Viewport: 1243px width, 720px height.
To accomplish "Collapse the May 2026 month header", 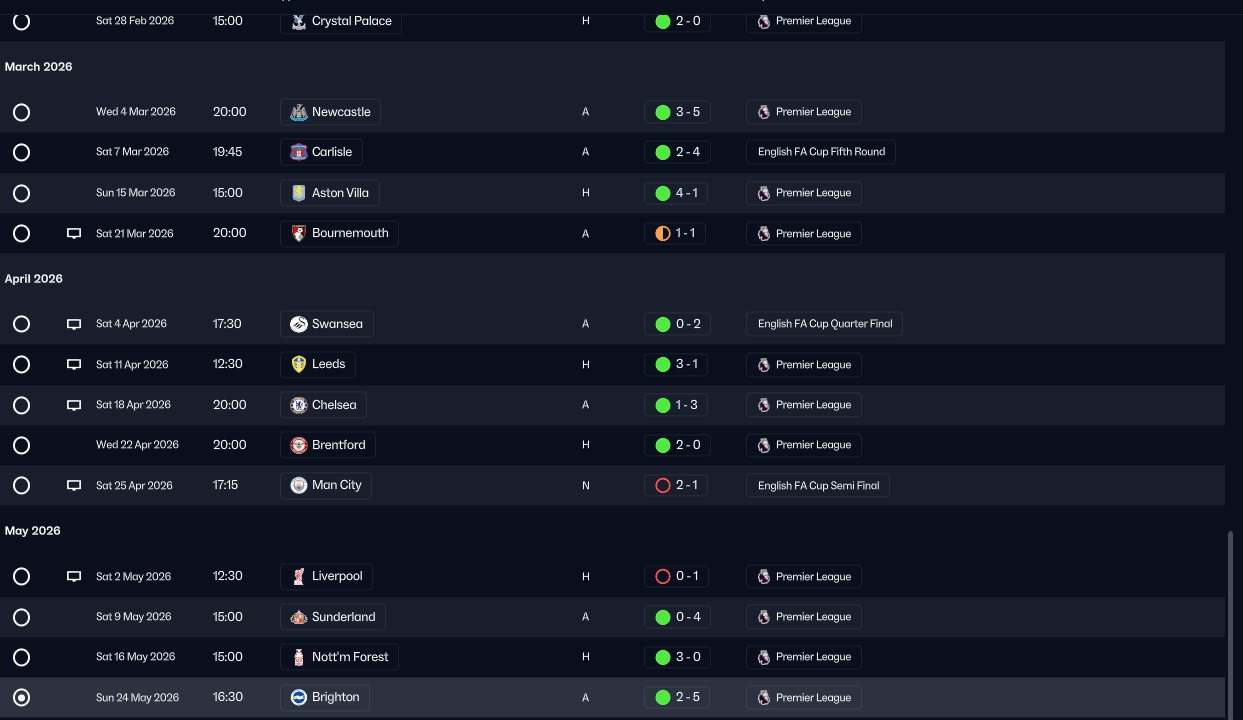I will tap(33, 531).
